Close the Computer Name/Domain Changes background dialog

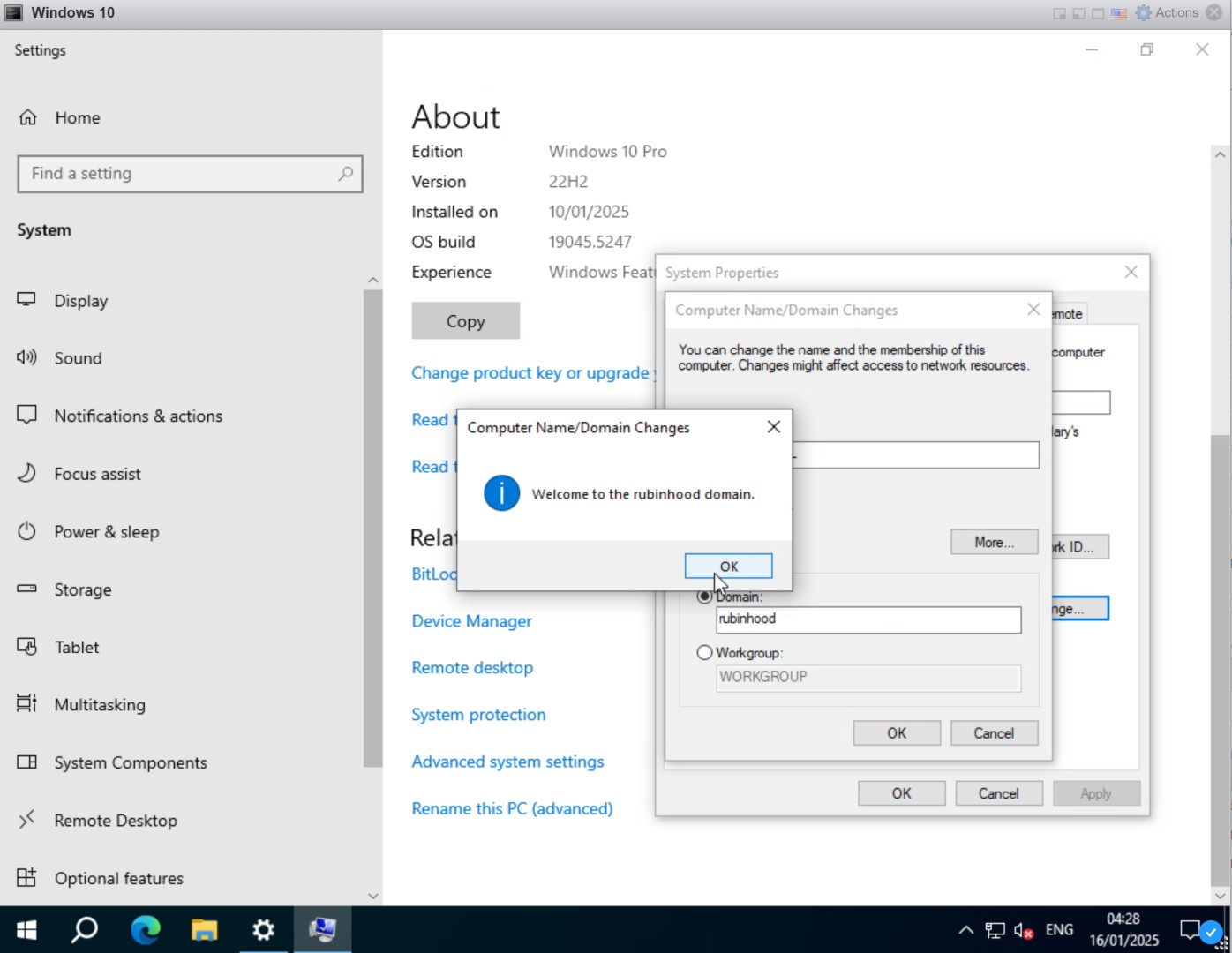[1033, 310]
